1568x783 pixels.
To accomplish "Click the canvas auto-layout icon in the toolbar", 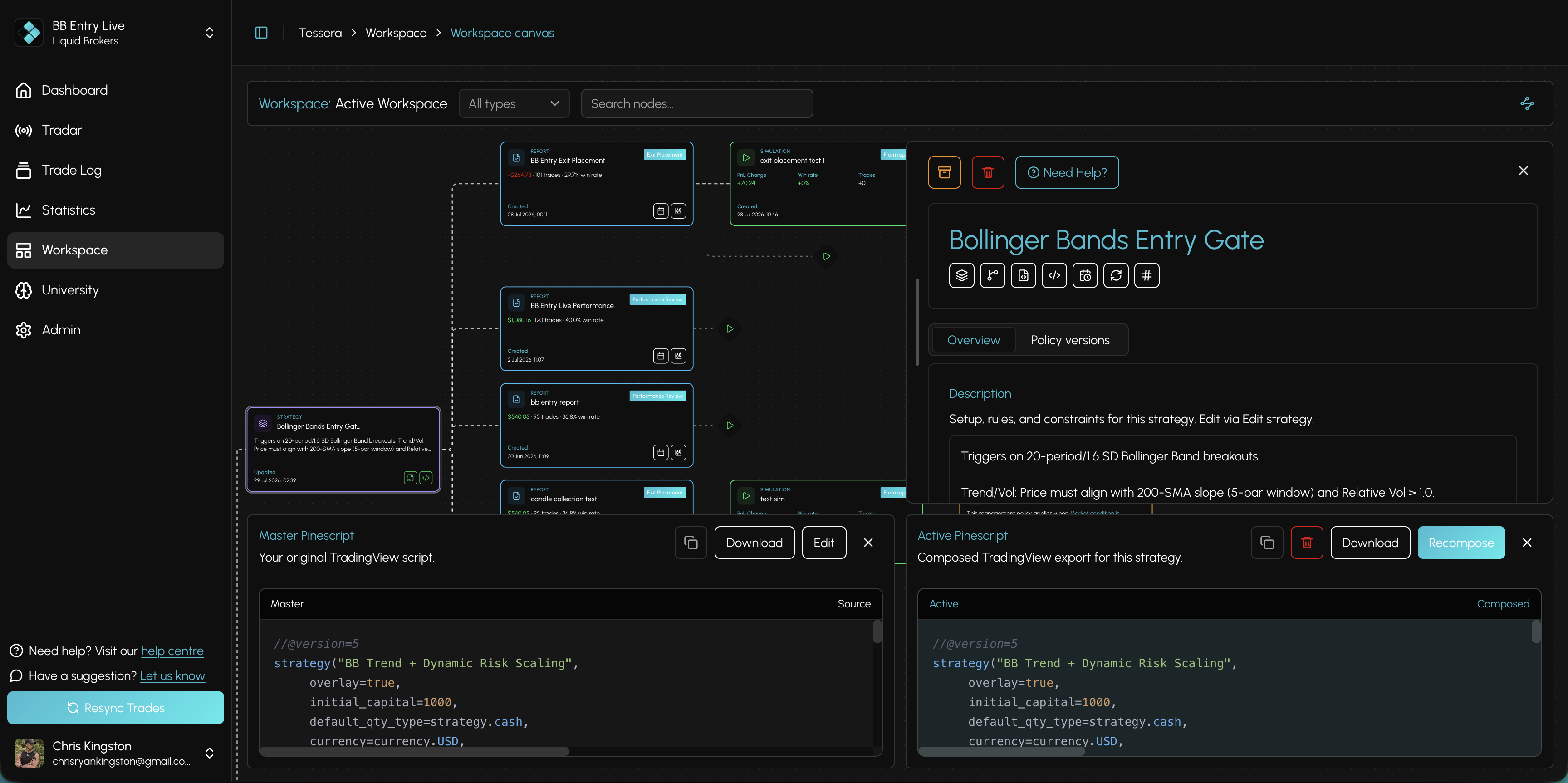I will [1527, 103].
